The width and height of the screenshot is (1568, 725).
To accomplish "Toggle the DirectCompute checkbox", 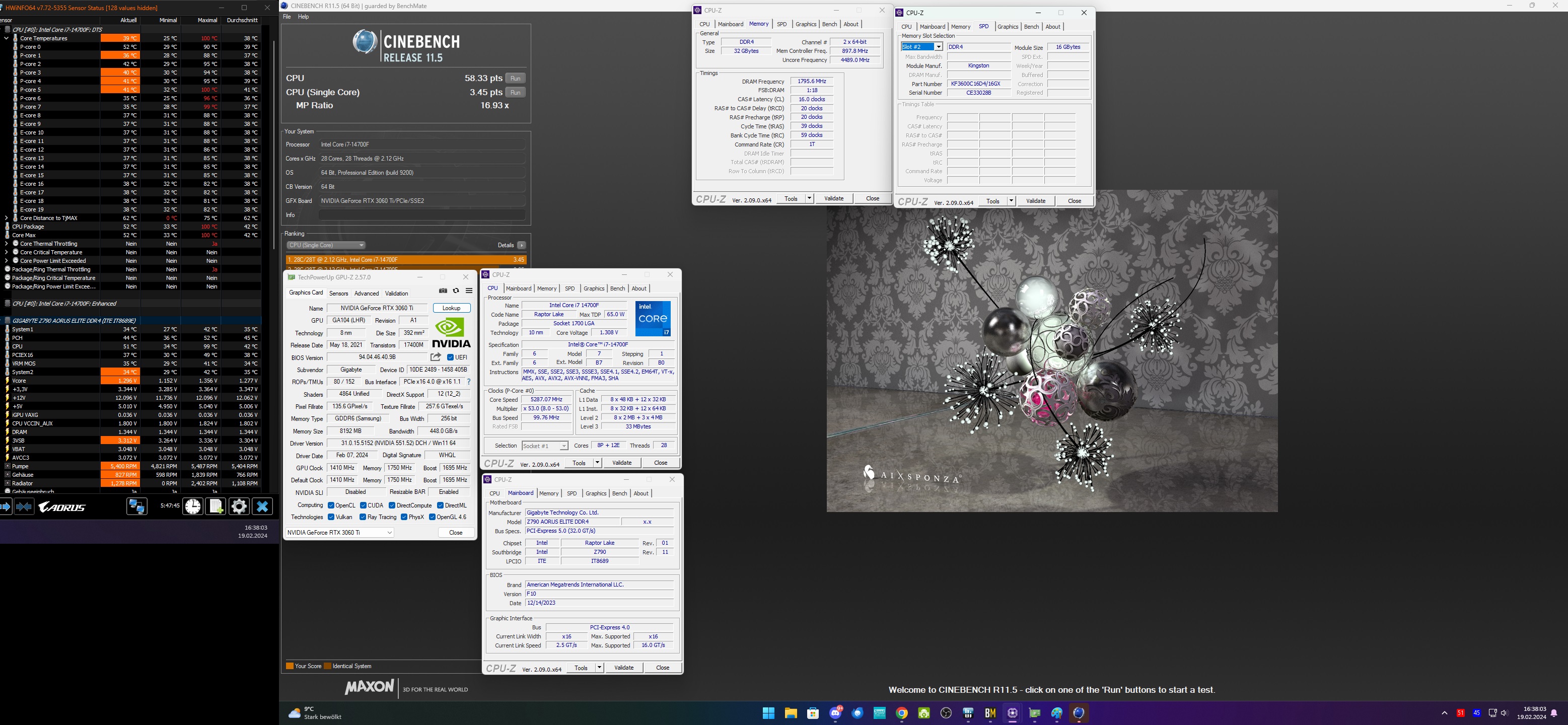I will [392, 505].
